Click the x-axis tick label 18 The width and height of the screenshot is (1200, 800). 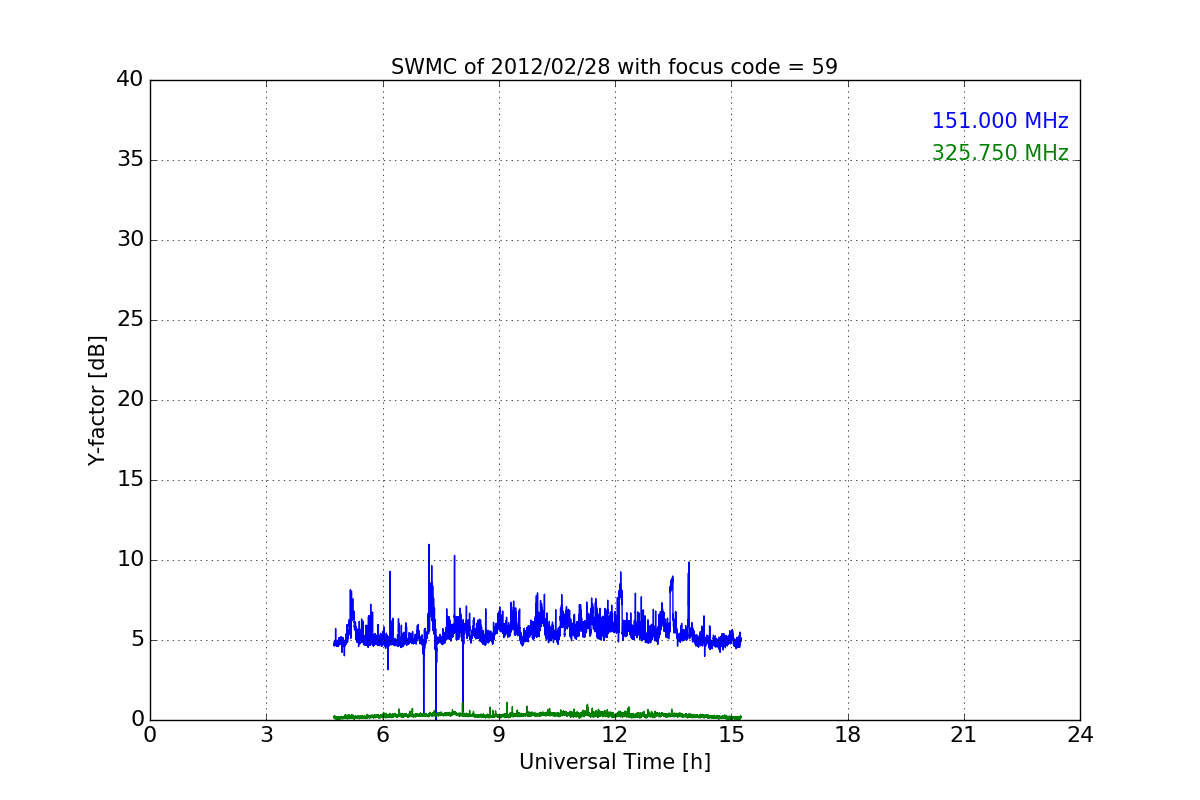848,735
